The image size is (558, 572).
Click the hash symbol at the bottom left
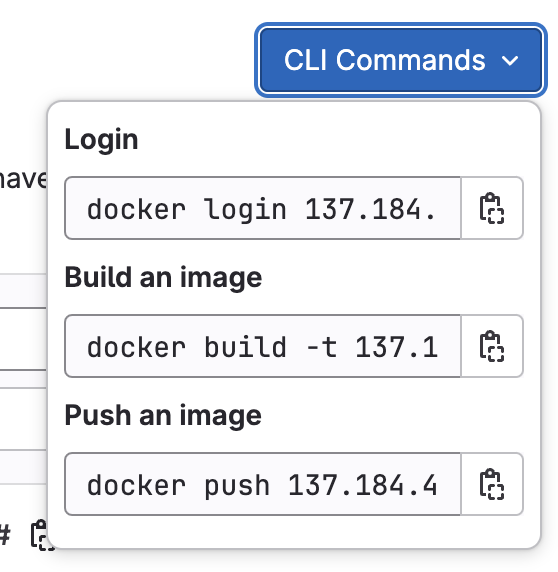click(x=5, y=535)
